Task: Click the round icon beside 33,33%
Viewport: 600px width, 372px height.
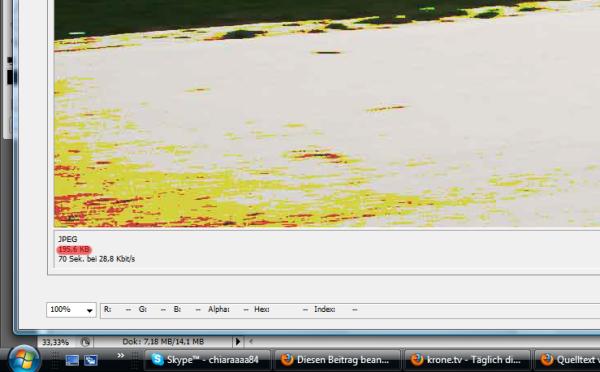Action: point(85,342)
